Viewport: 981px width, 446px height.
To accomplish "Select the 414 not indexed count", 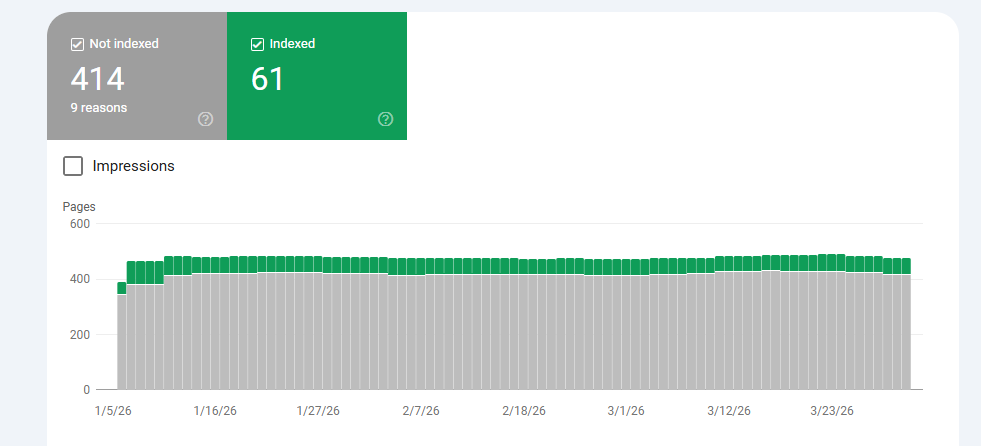I will click(96, 79).
